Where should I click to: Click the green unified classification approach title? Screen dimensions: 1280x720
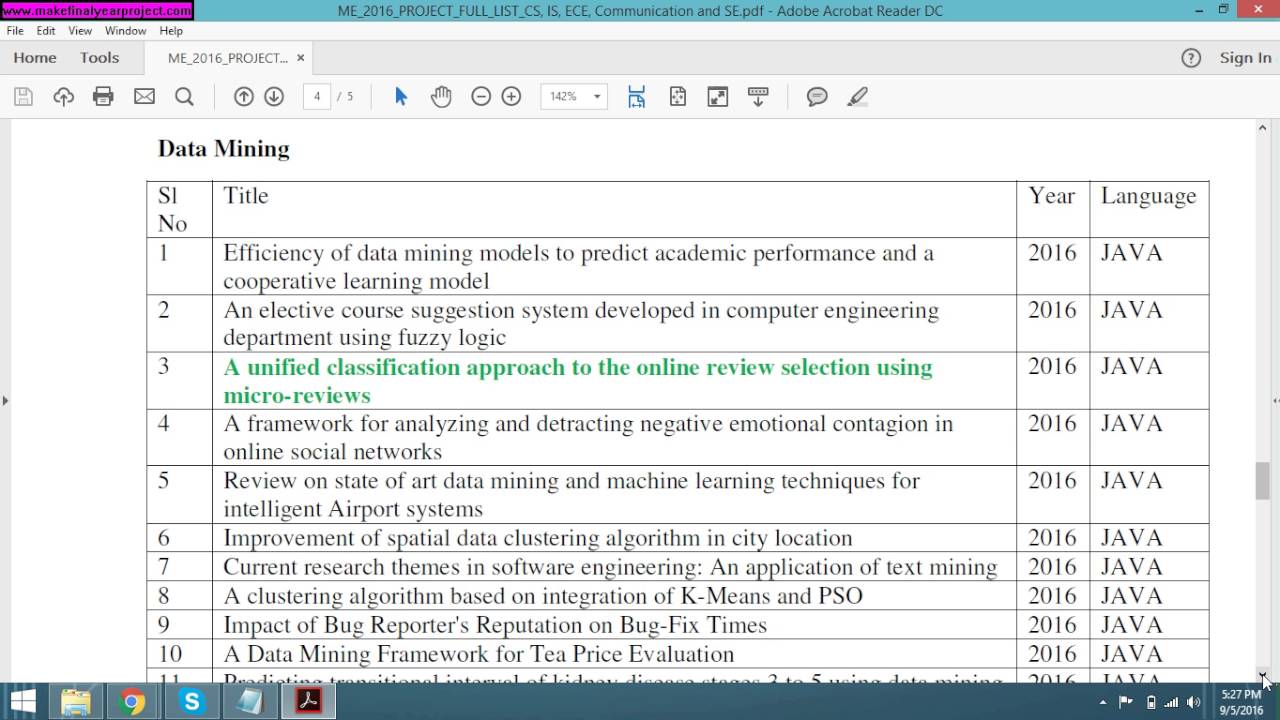click(x=578, y=381)
